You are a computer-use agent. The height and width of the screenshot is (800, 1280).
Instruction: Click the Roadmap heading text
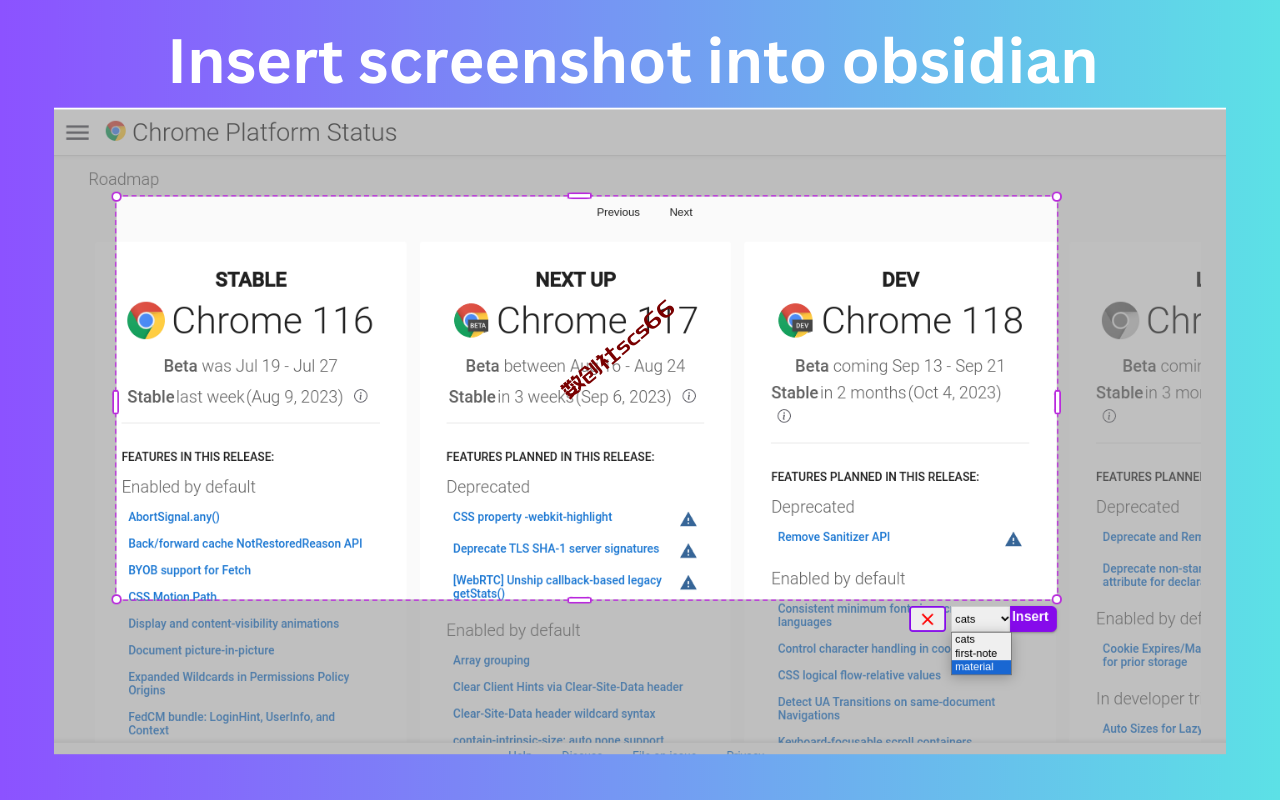(x=124, y=179)
